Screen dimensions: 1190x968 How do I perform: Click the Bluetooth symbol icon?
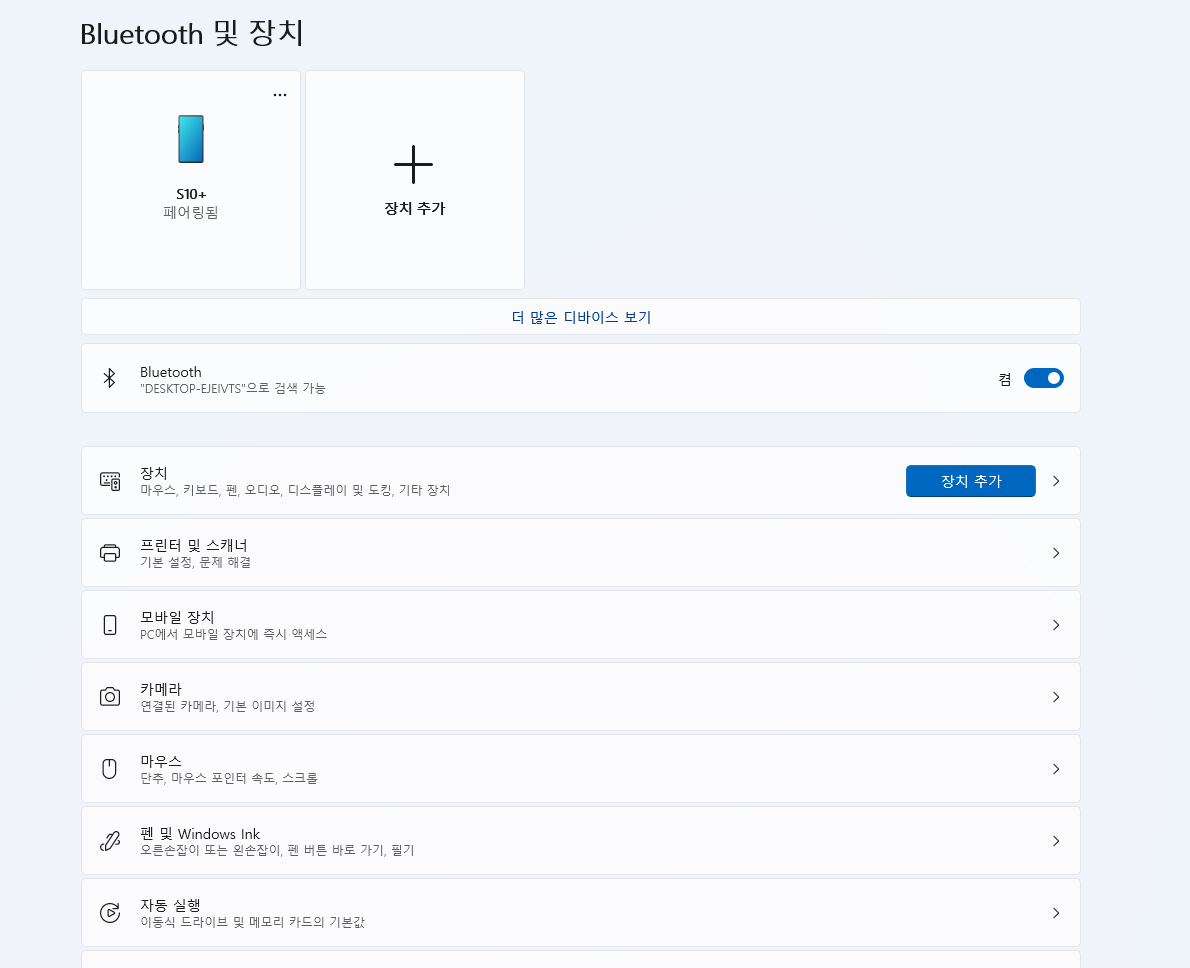coord(109,378)
